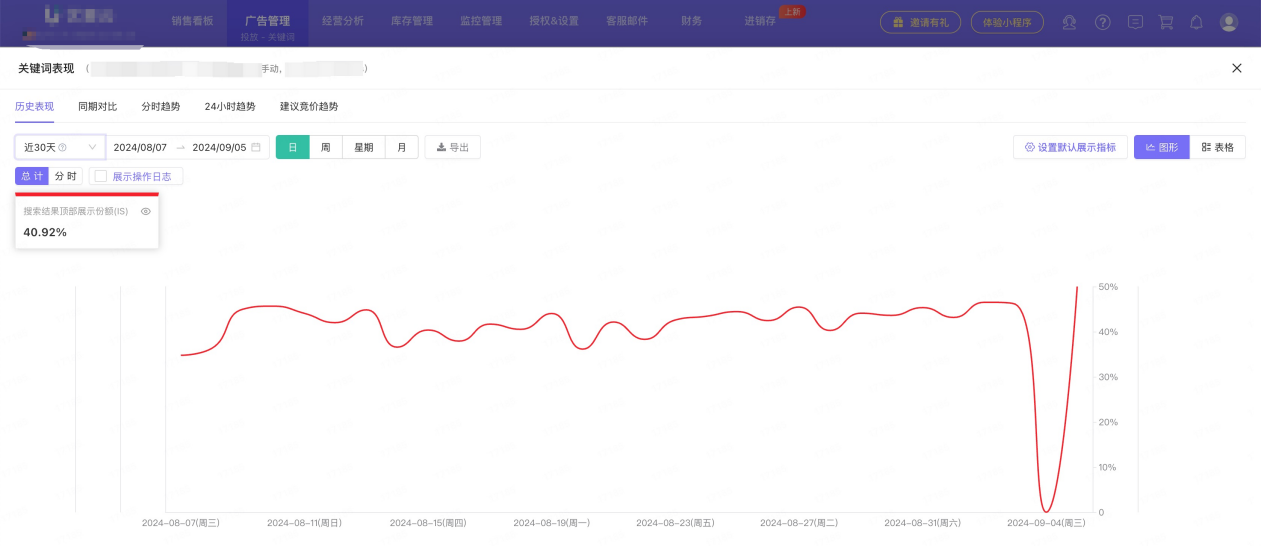
Task: Switch granularity to 周
Action: (326, 147)
